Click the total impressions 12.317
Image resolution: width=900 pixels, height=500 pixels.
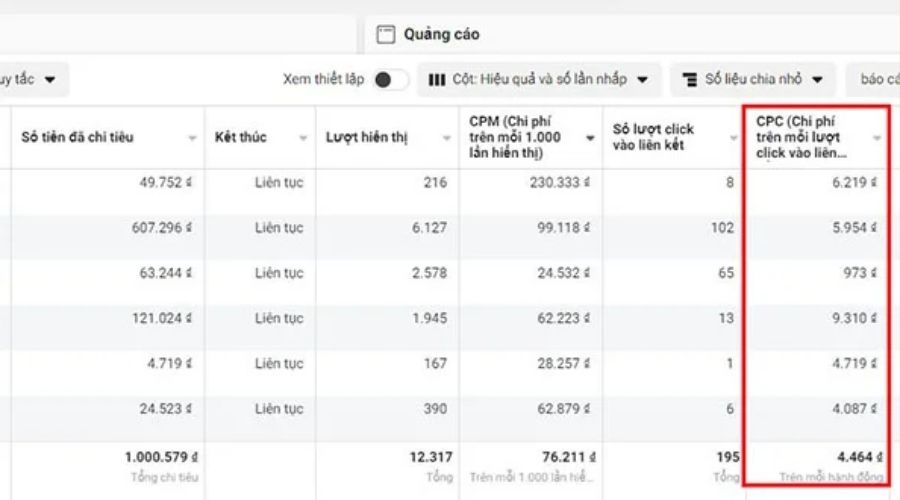[x=431, y=458]
